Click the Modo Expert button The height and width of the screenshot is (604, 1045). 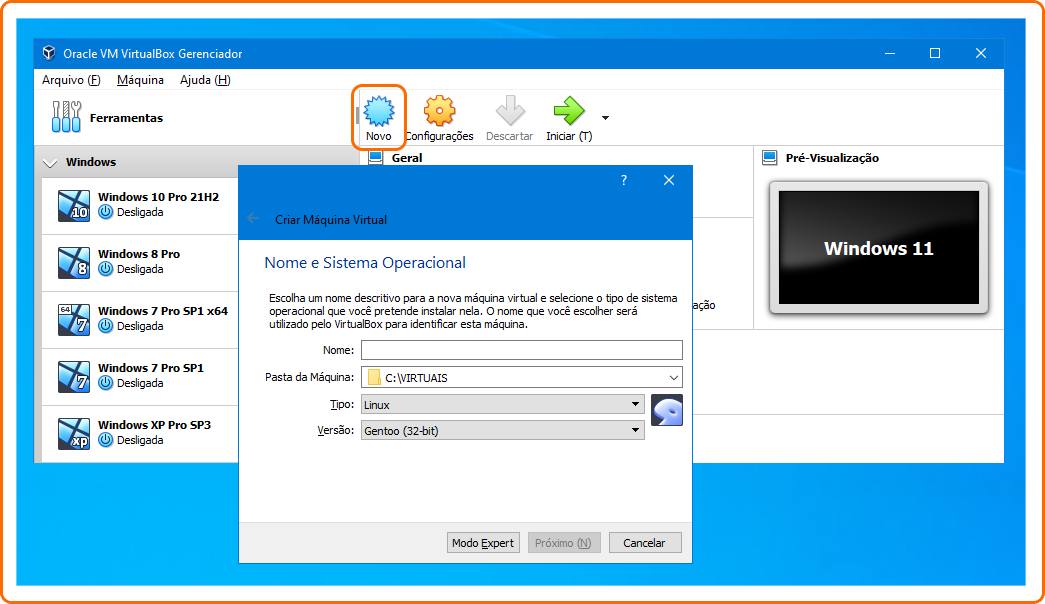click(x=483, y=543)
